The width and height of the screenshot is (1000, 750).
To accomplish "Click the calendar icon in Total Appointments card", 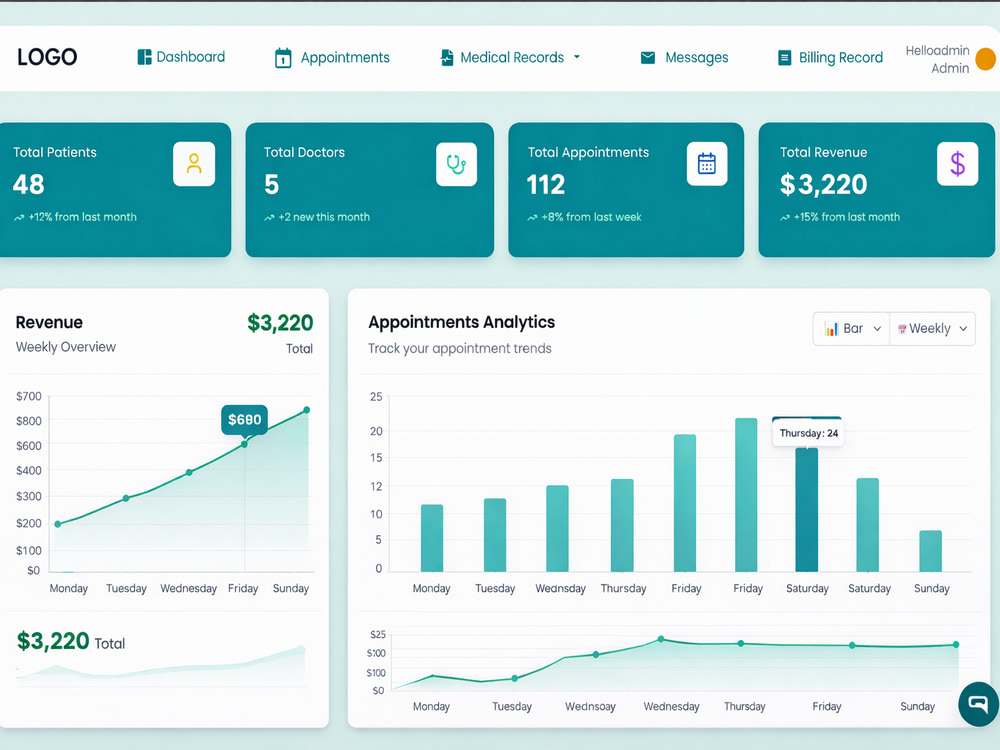I will 707,164.
